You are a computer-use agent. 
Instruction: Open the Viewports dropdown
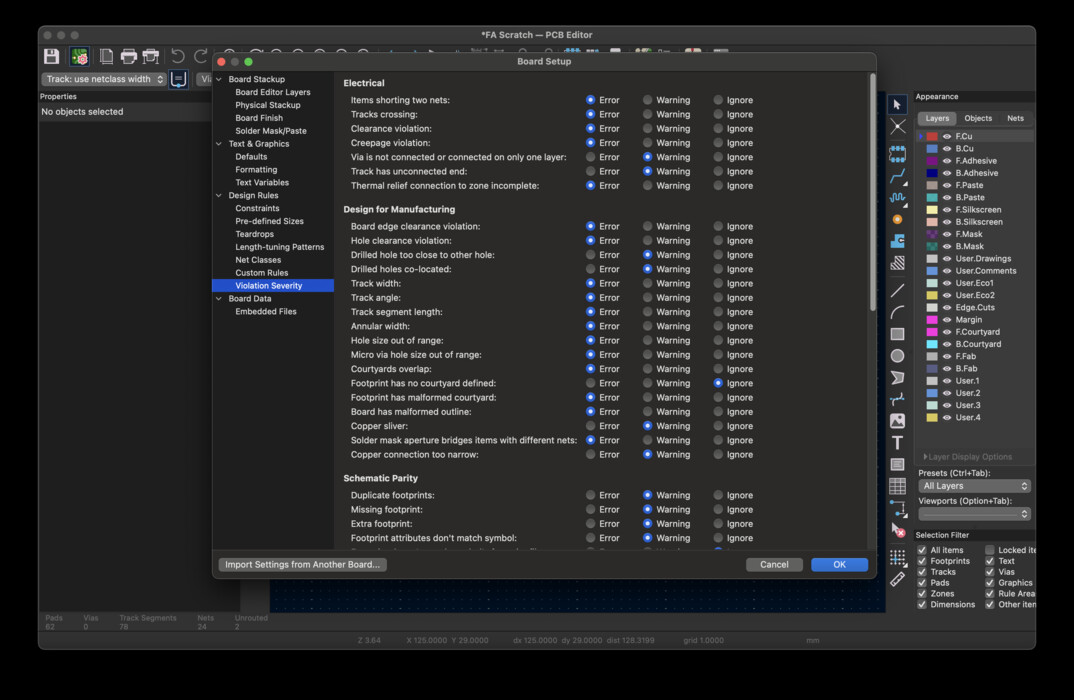click(975, 514)
